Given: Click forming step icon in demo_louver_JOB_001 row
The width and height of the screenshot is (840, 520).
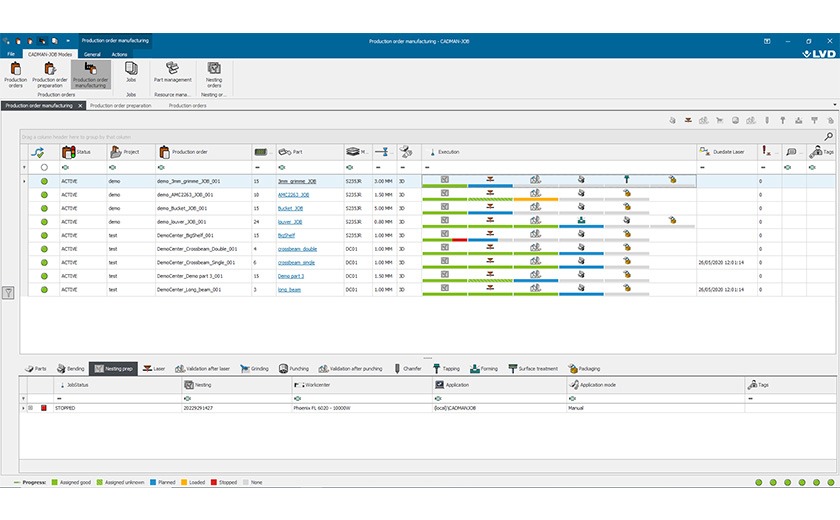Looking at the screenshot, I should tap(581, 220).
